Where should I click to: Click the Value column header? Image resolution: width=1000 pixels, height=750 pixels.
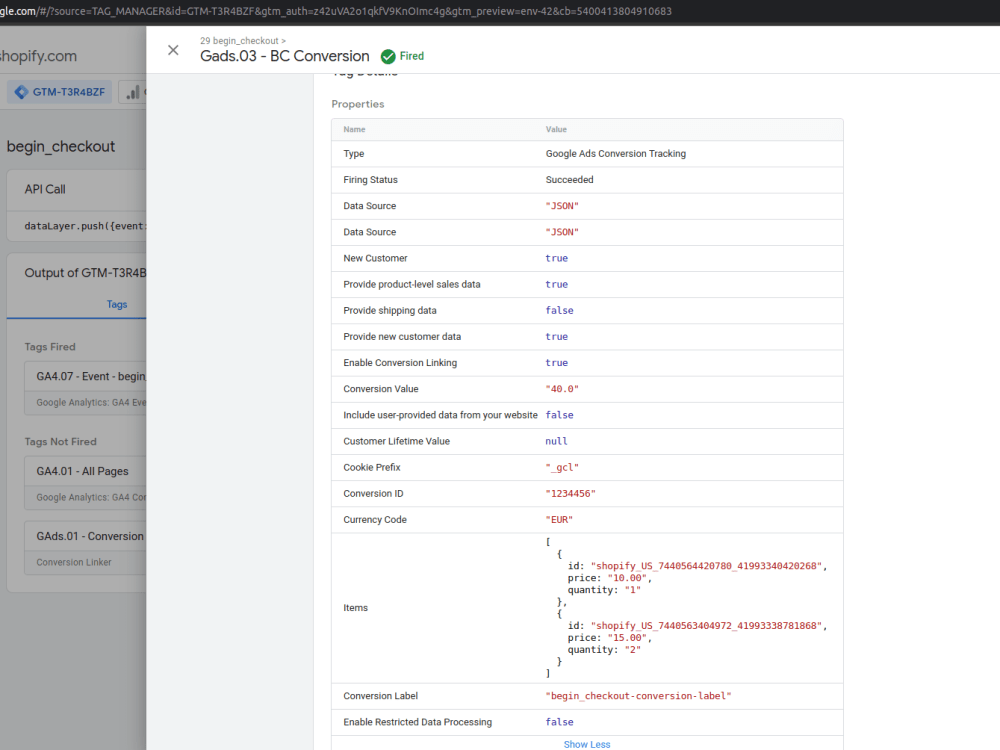[556, 129]
